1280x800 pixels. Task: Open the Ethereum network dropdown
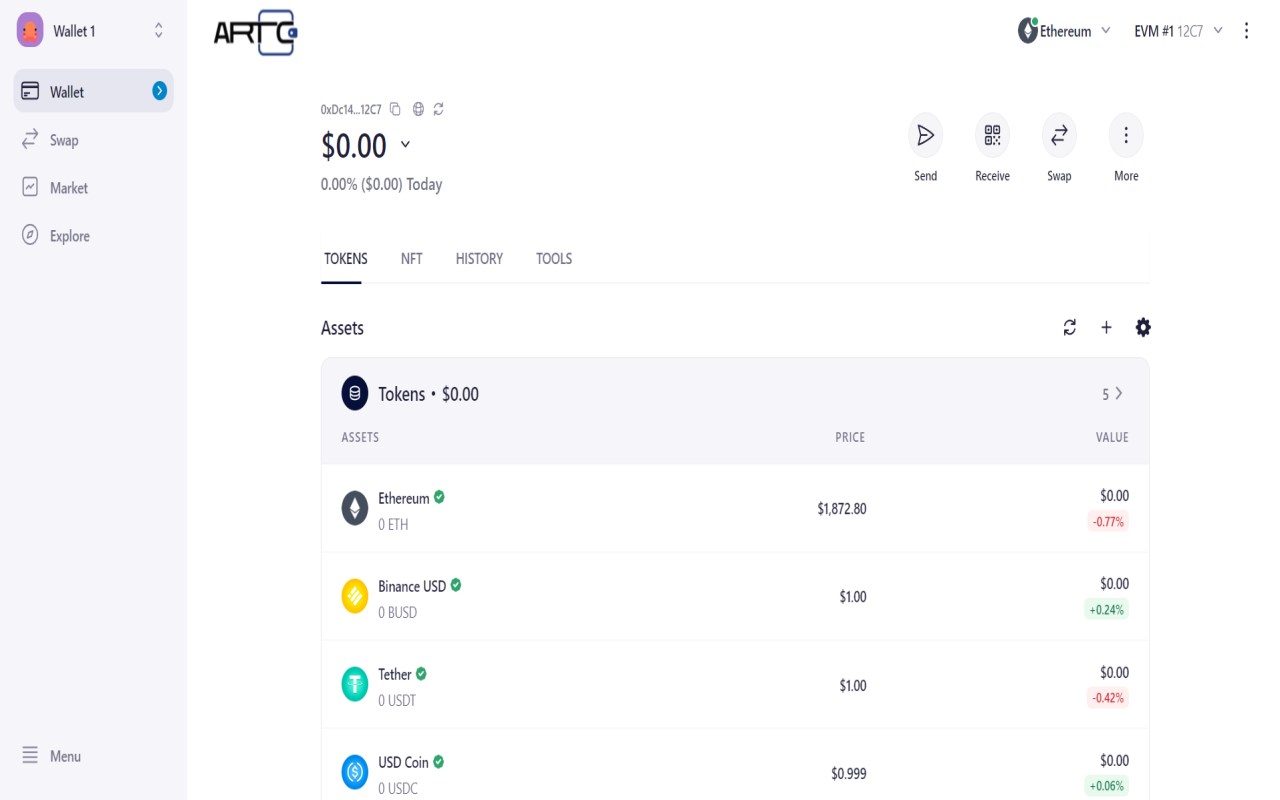click(1065, 31)
